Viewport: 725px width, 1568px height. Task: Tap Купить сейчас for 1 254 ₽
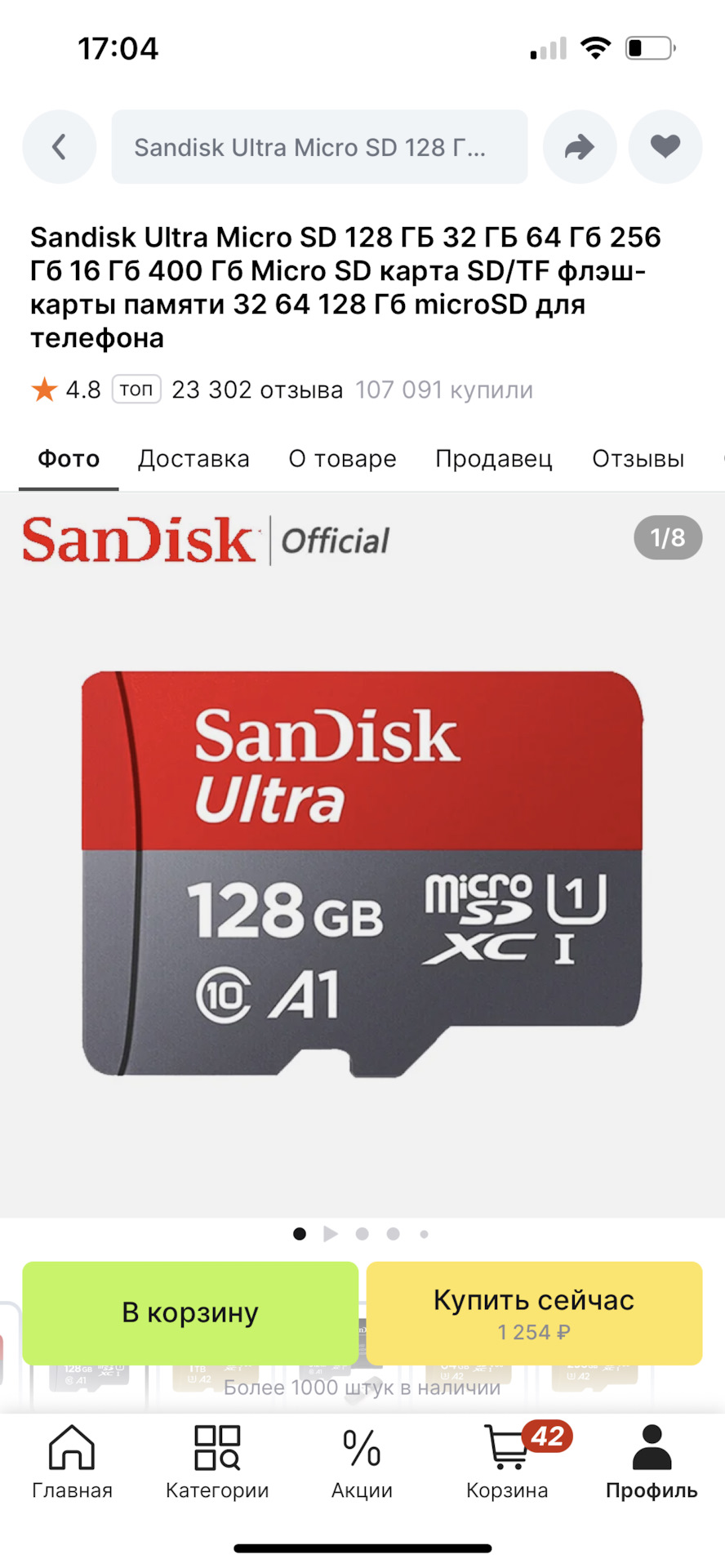[534, 1312]
